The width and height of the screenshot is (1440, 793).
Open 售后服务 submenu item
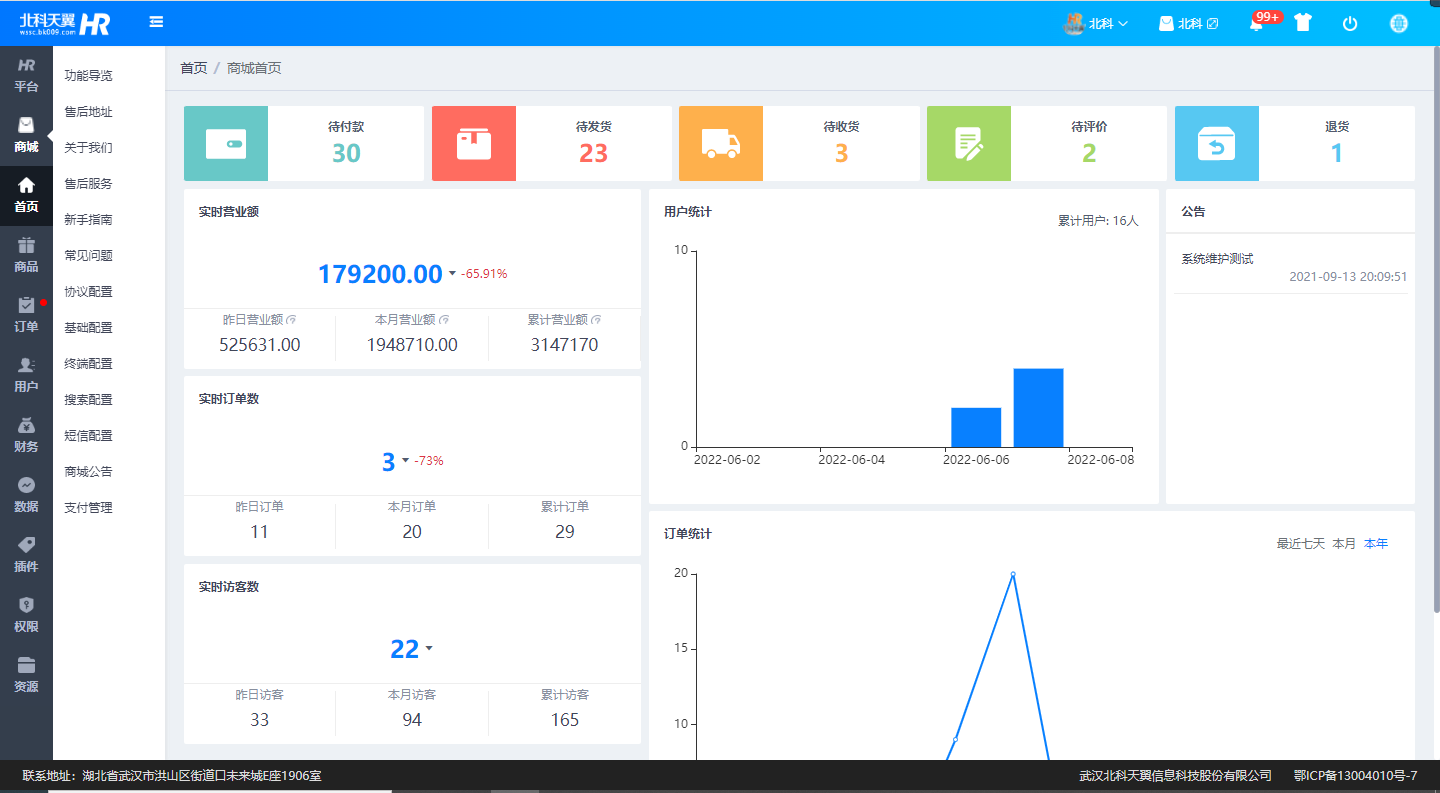pyautogui.click(x=88, y=184)
